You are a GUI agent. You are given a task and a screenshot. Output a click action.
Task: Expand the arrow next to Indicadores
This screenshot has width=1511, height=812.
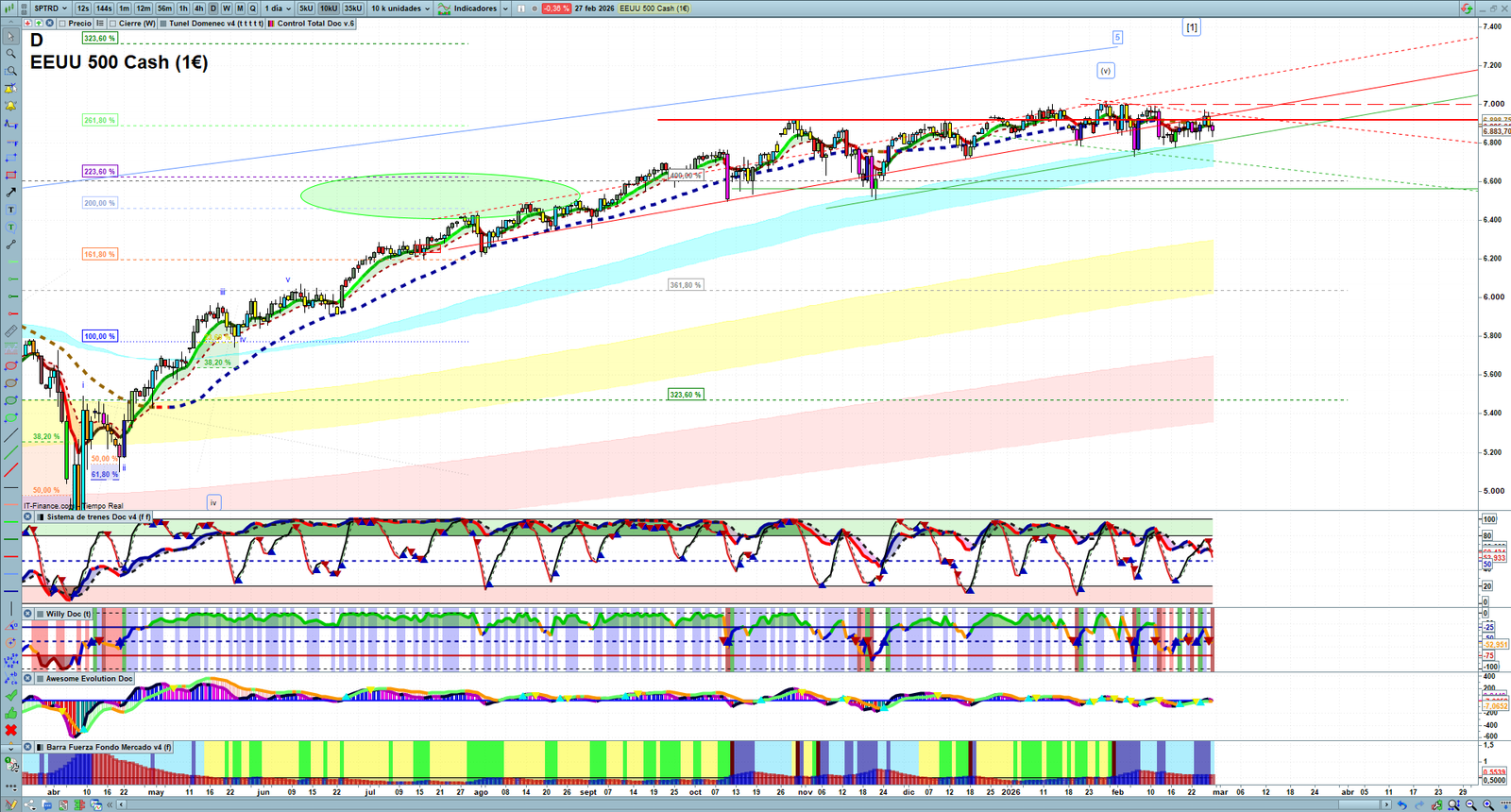(506, 8)
